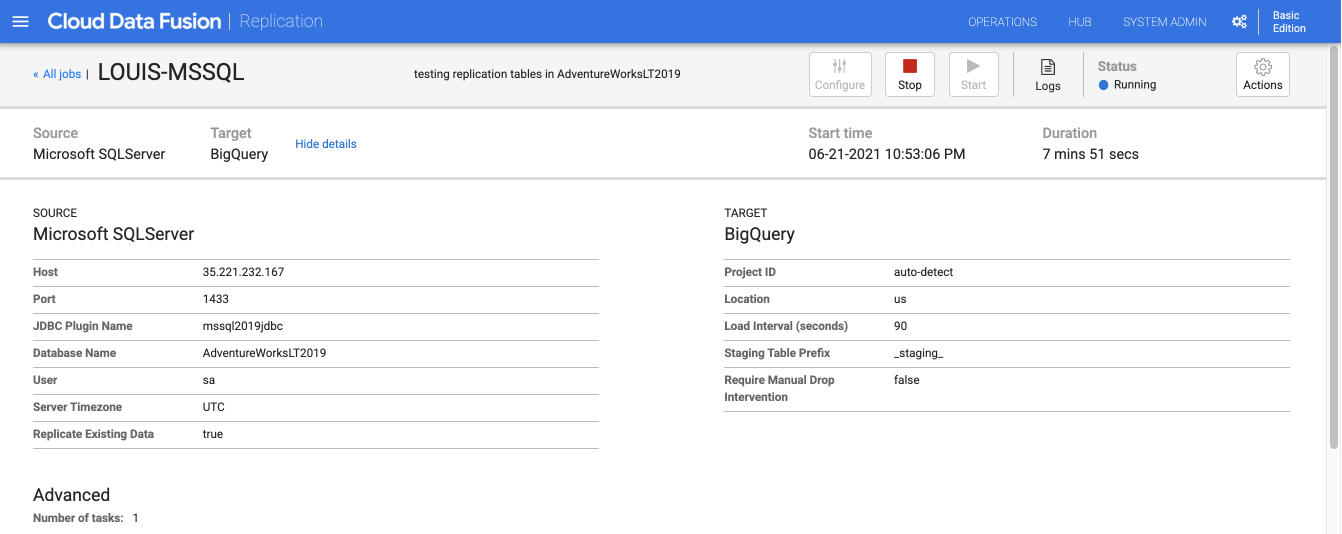
Task: Click the Number of tasks value
Action: 135,518
